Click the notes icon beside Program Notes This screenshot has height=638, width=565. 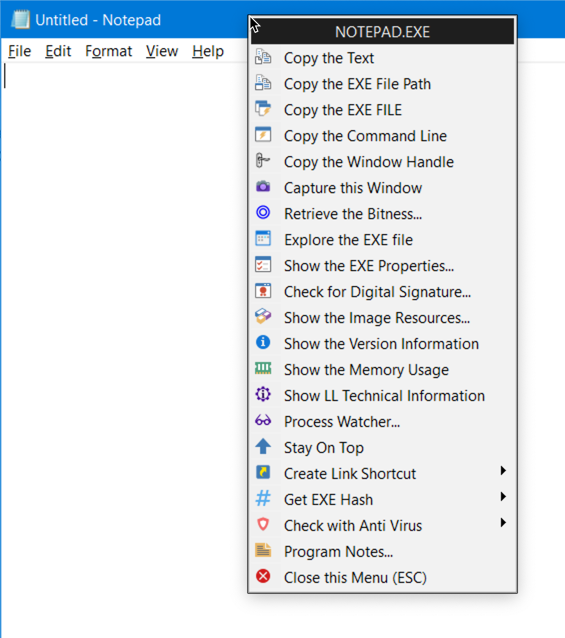[x=263, y=550]
